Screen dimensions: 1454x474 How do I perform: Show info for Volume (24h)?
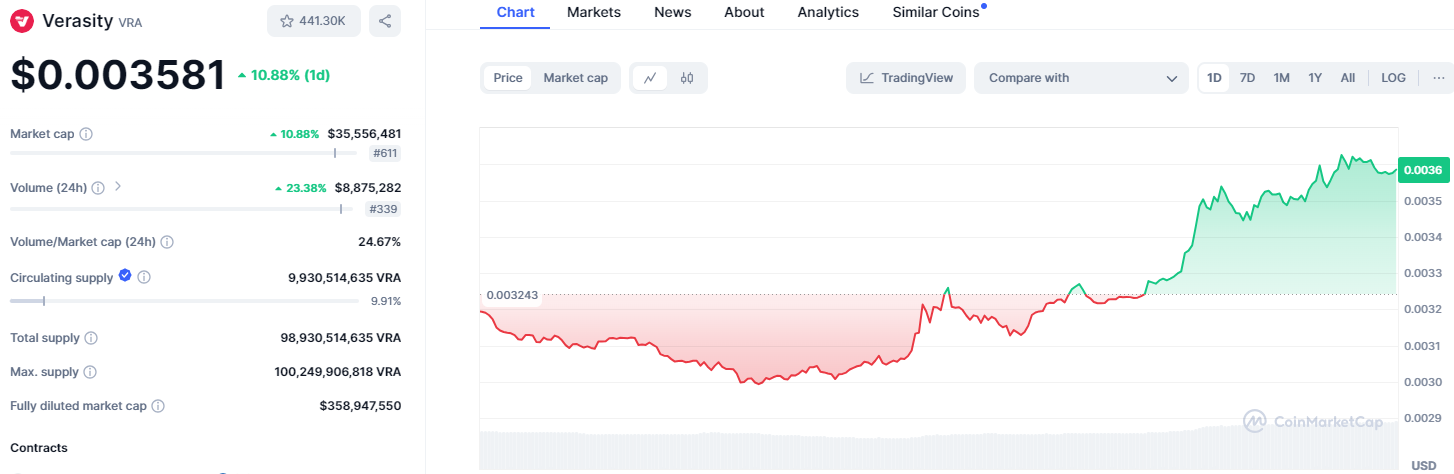[x=100, y=188]
